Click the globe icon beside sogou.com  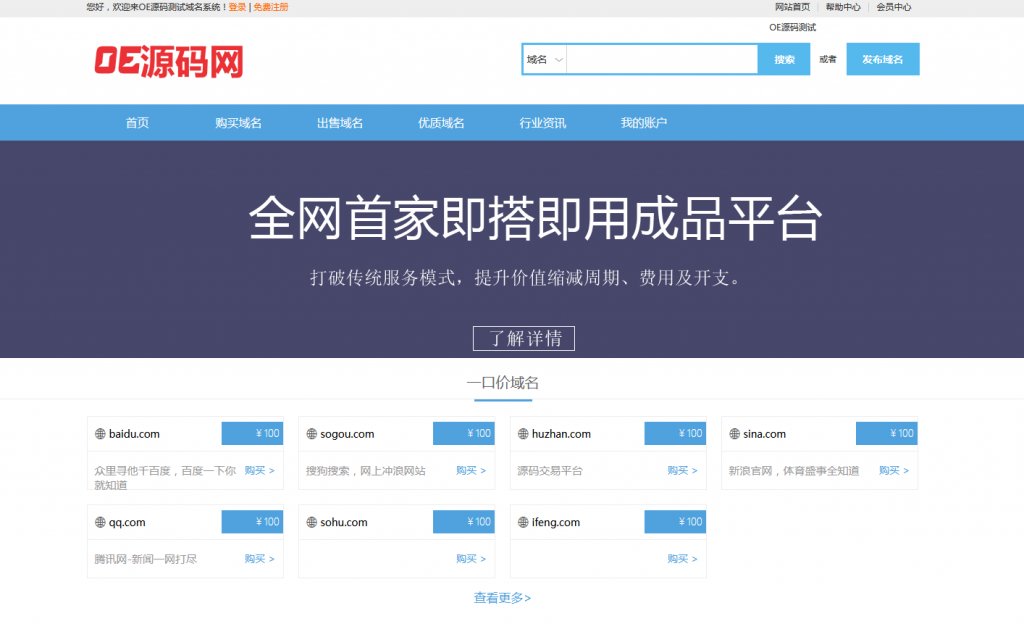[x=311, y=433]
